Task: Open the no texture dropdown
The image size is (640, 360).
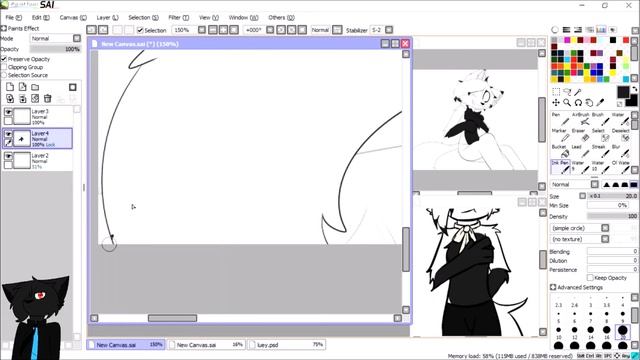Action: [x=605, y=239]
